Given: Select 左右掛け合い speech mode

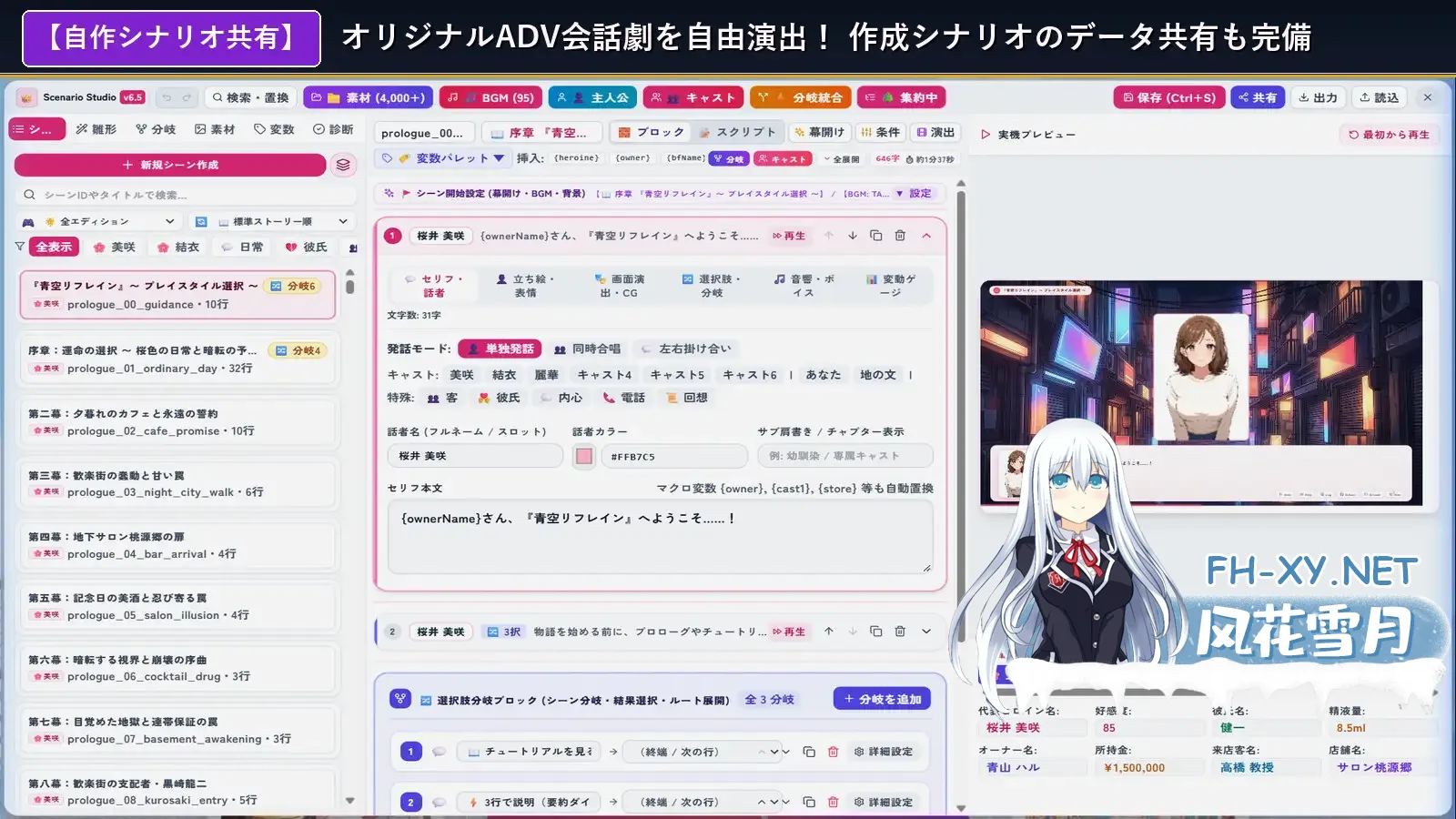Looking at the screenshot, I should click(x=685, y=349).
